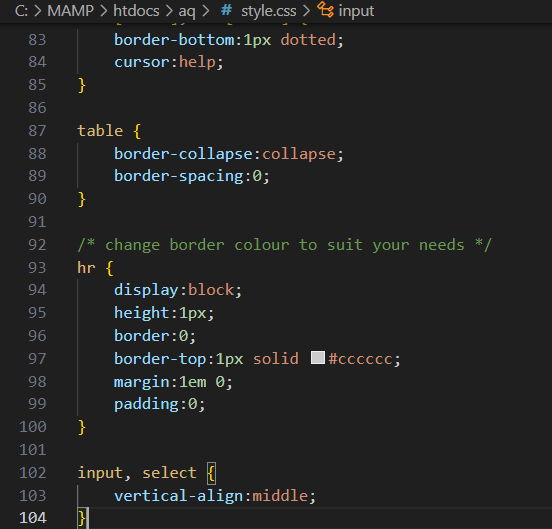The height and width of the screenshot is (529, 552).
Task: Click the cursor:help declaration
Action: [169, 62]
